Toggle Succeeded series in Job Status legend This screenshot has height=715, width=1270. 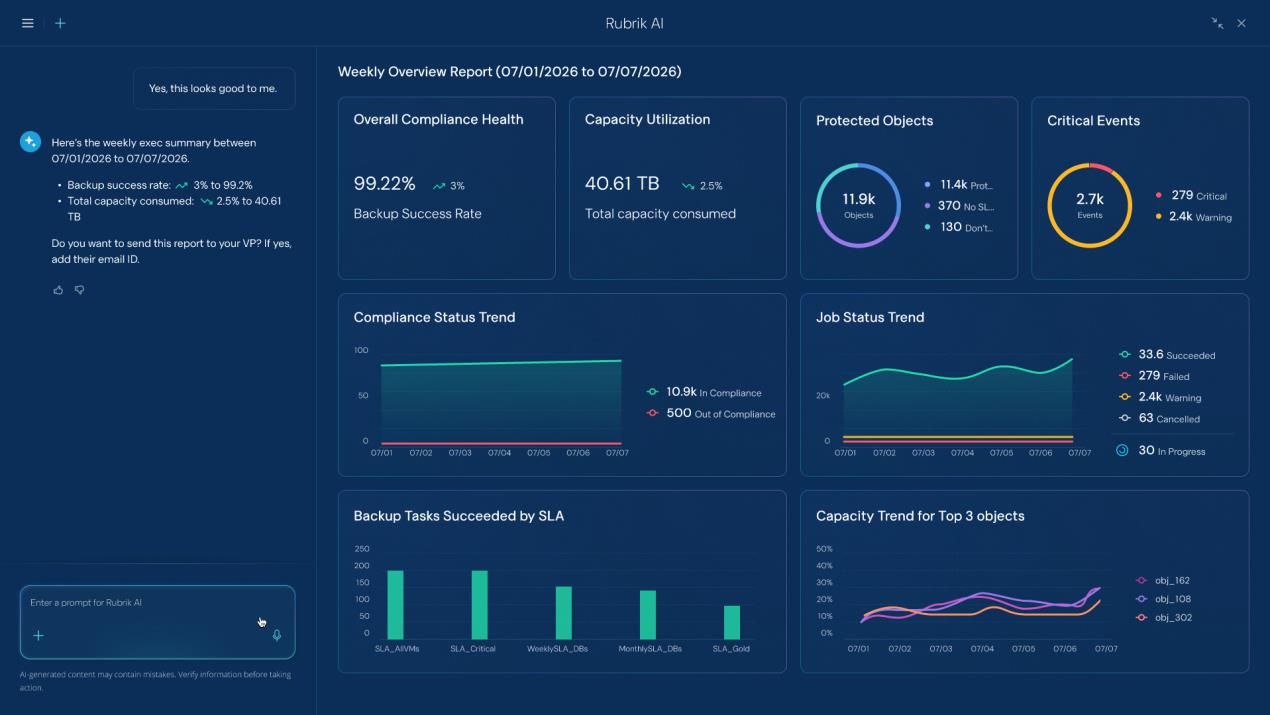[1167, 355]
